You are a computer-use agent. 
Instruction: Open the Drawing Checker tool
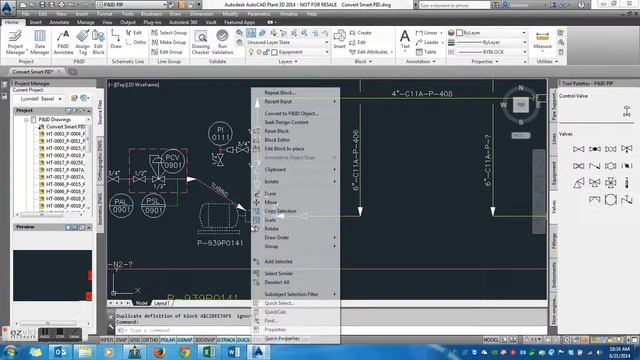pyautogui.click(x=200, y=42)
